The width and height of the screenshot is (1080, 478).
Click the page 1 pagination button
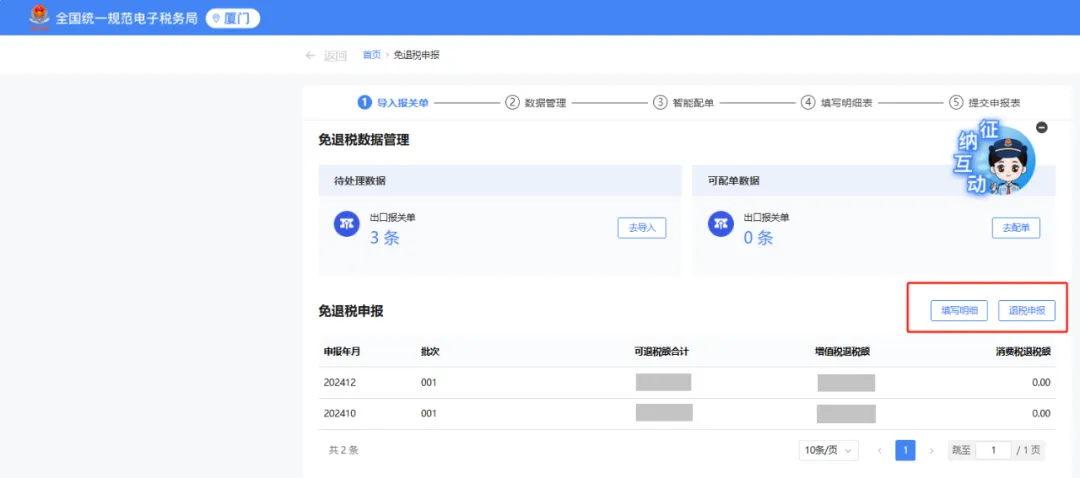905,450
